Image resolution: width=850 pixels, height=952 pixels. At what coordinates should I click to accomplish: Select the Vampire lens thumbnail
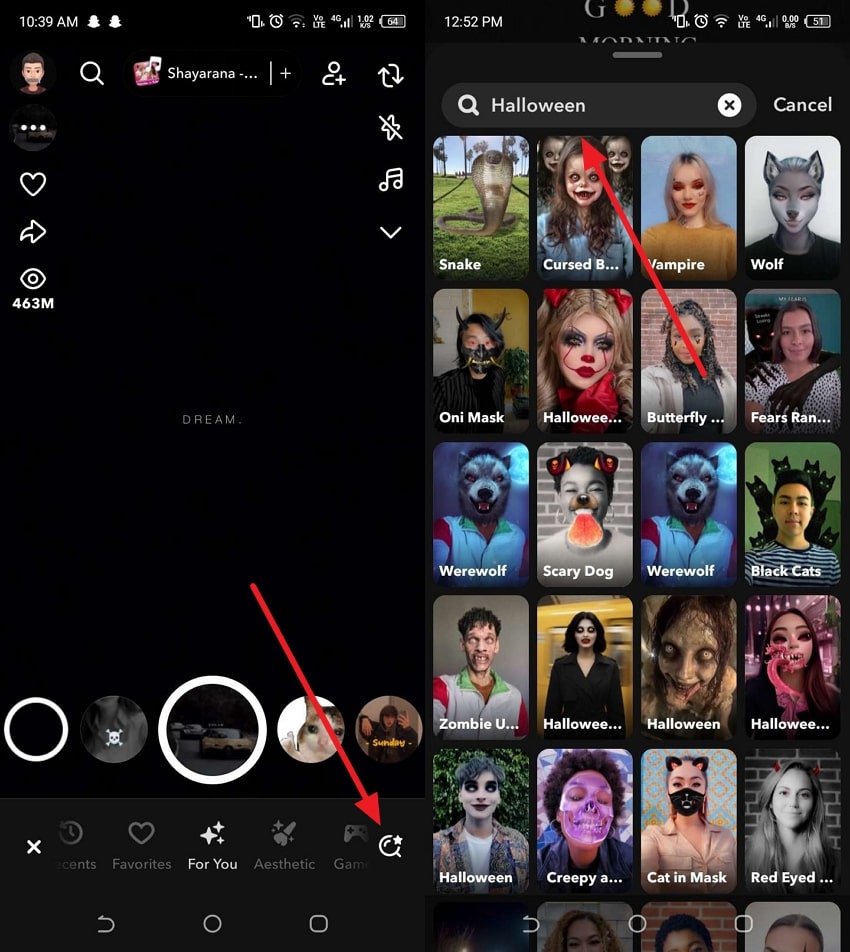[x=688, y=206]
